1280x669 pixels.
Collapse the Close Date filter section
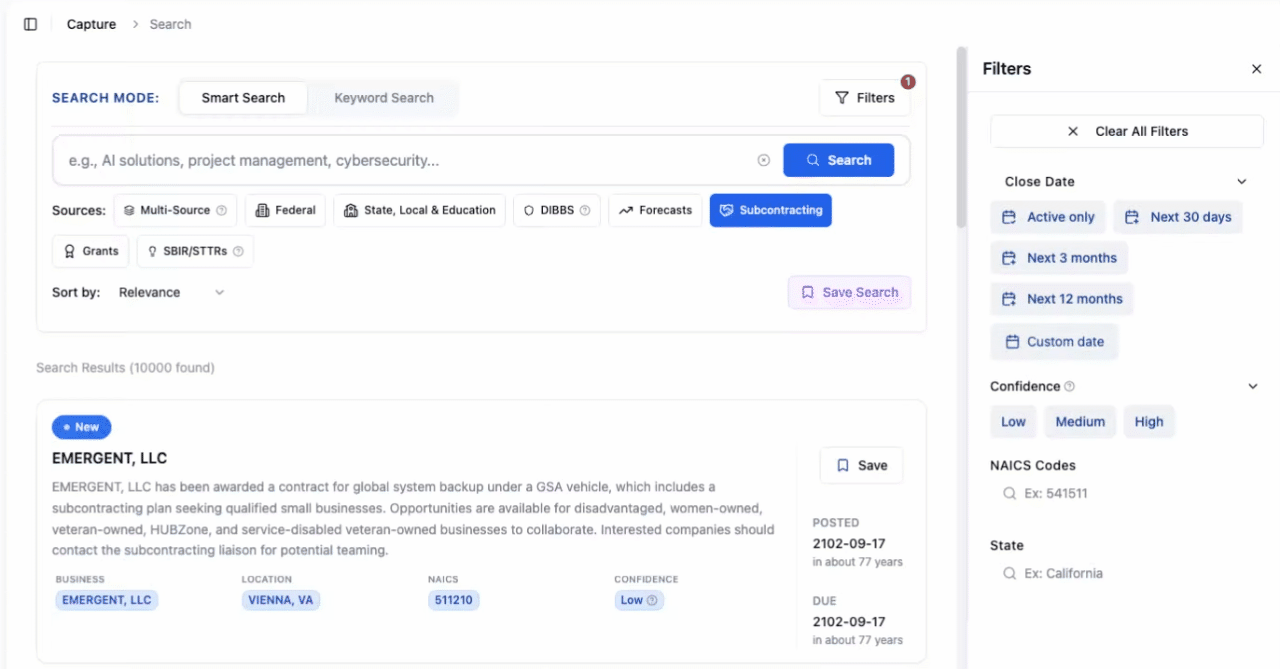tap(1242, 181)
